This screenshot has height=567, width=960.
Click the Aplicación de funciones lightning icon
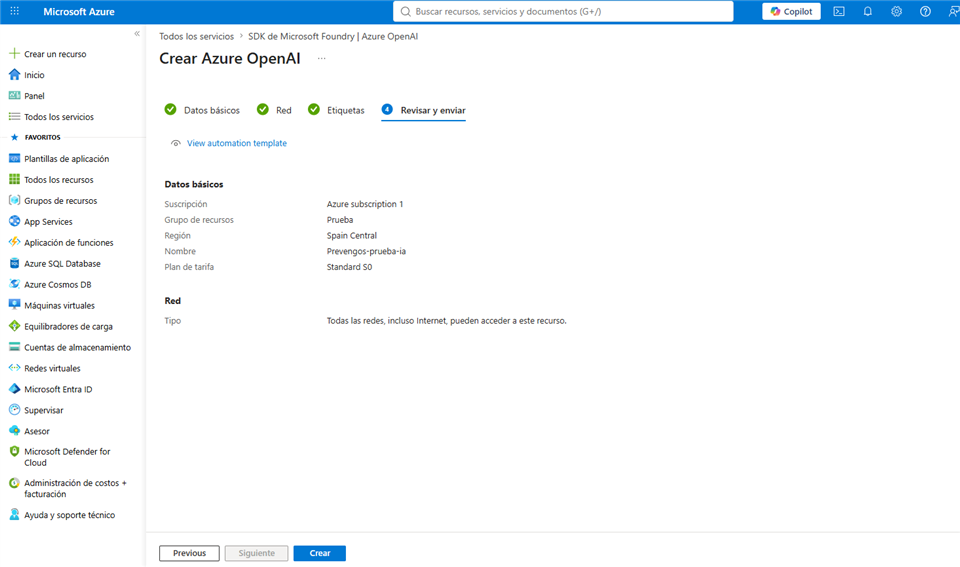pyautogui.click(x=14, y=242)
